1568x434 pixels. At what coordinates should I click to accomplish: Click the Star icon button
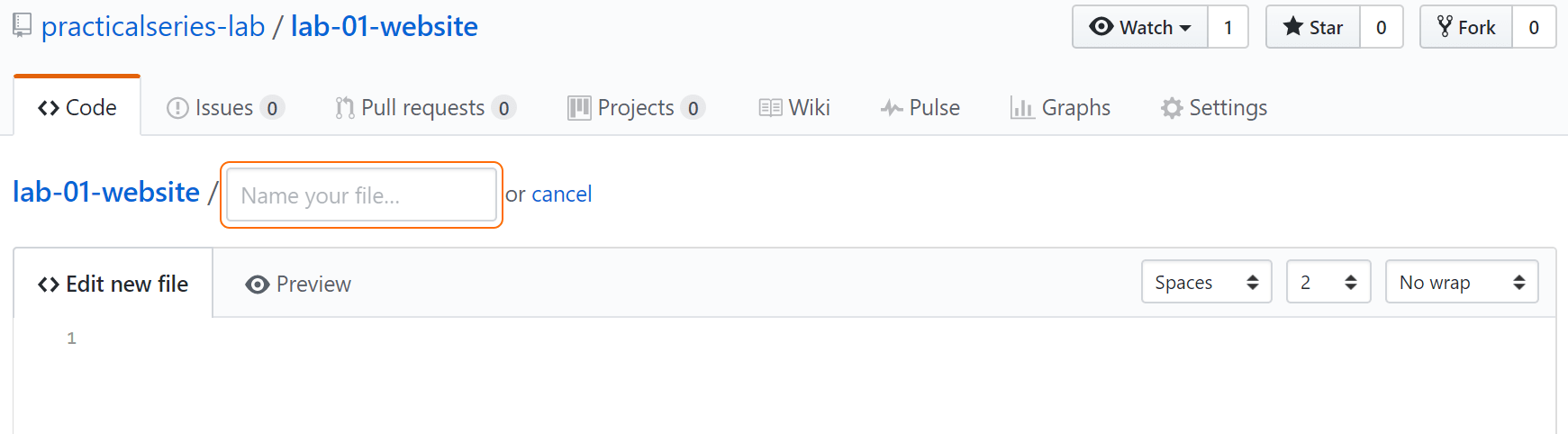tap(1313, 27)
